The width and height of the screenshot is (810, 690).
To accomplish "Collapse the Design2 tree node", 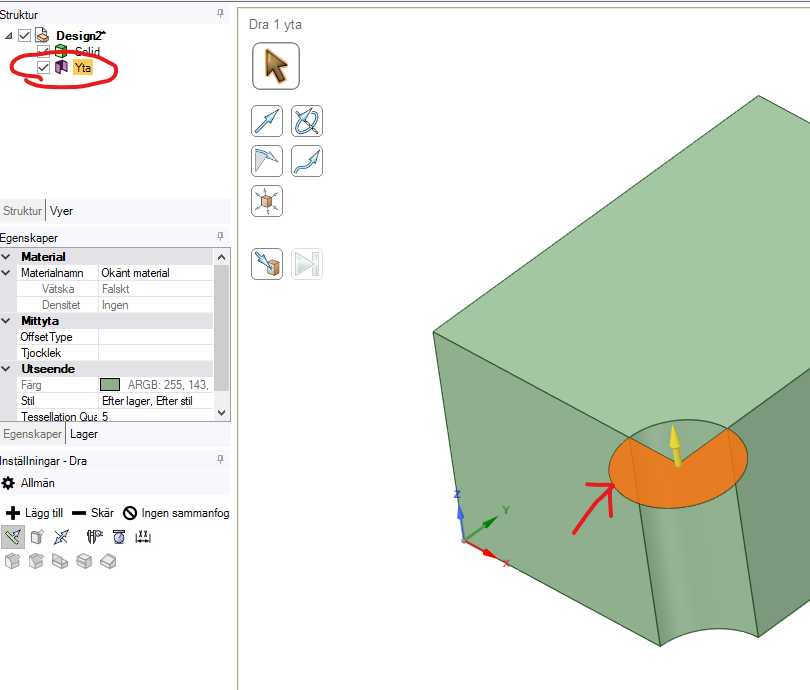I will (x=9, y=36).
